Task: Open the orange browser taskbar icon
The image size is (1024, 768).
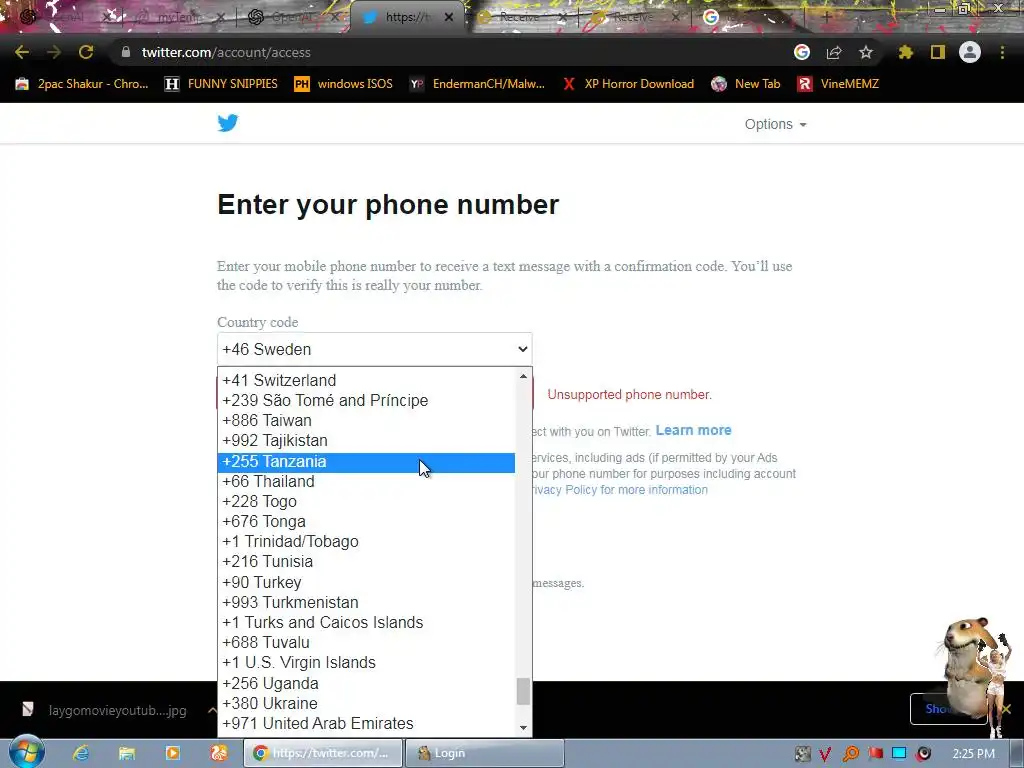Action: (x=219, y=753)
